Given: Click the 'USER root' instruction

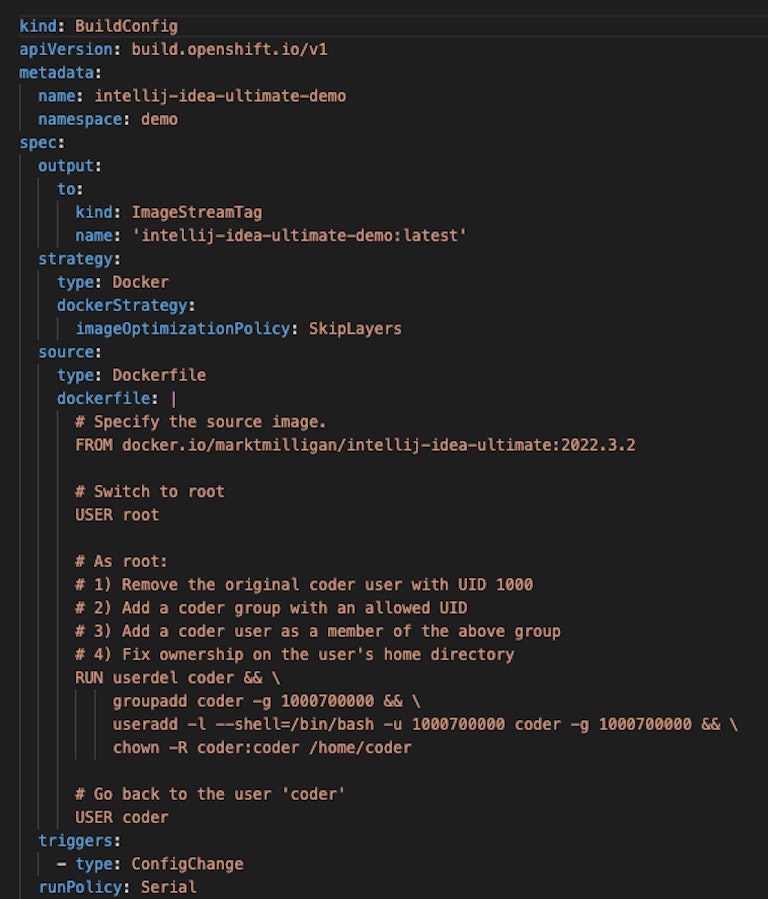Looking at the screenshot, I should (117, 514).
